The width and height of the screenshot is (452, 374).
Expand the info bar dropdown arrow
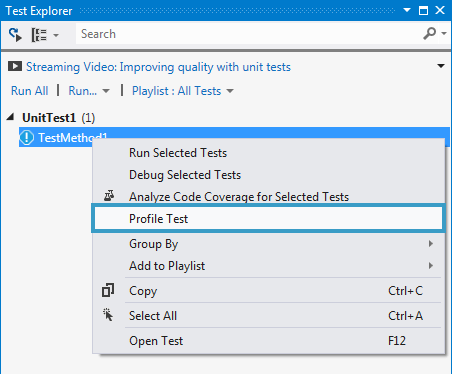pos(441,66)
